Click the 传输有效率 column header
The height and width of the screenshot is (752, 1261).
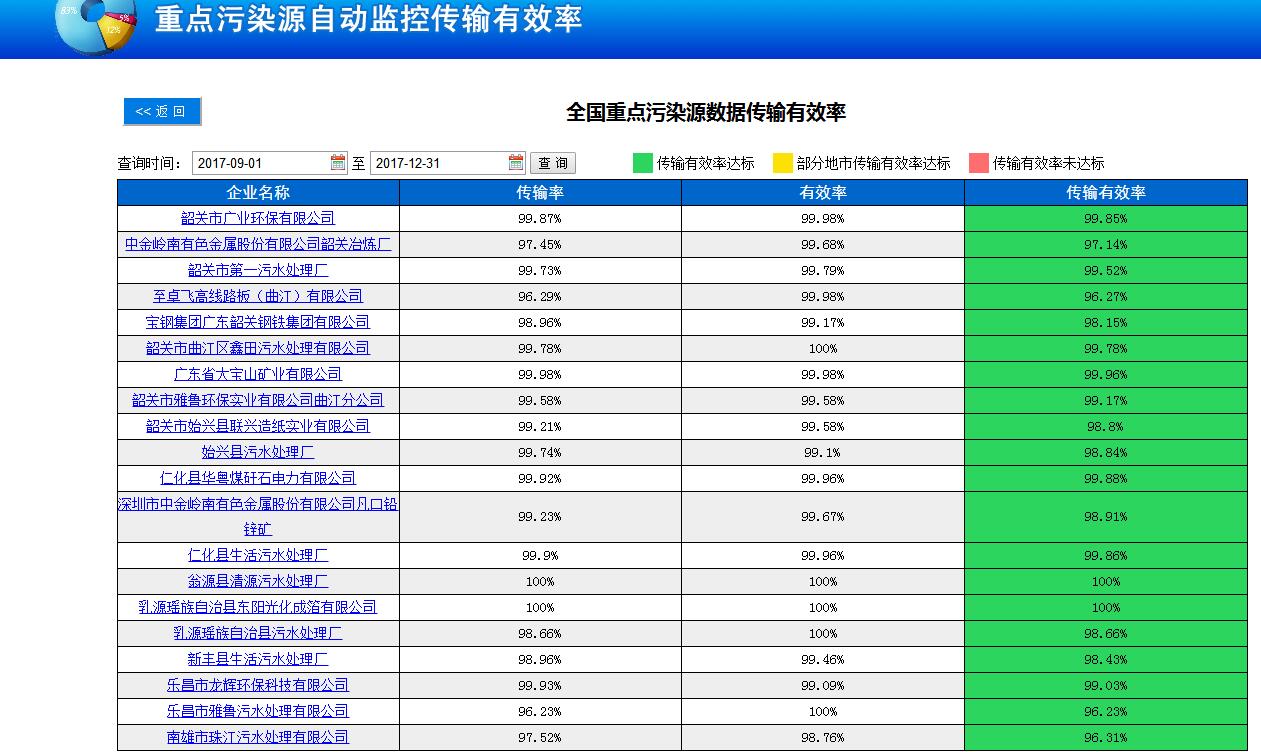click(1106, 192)
